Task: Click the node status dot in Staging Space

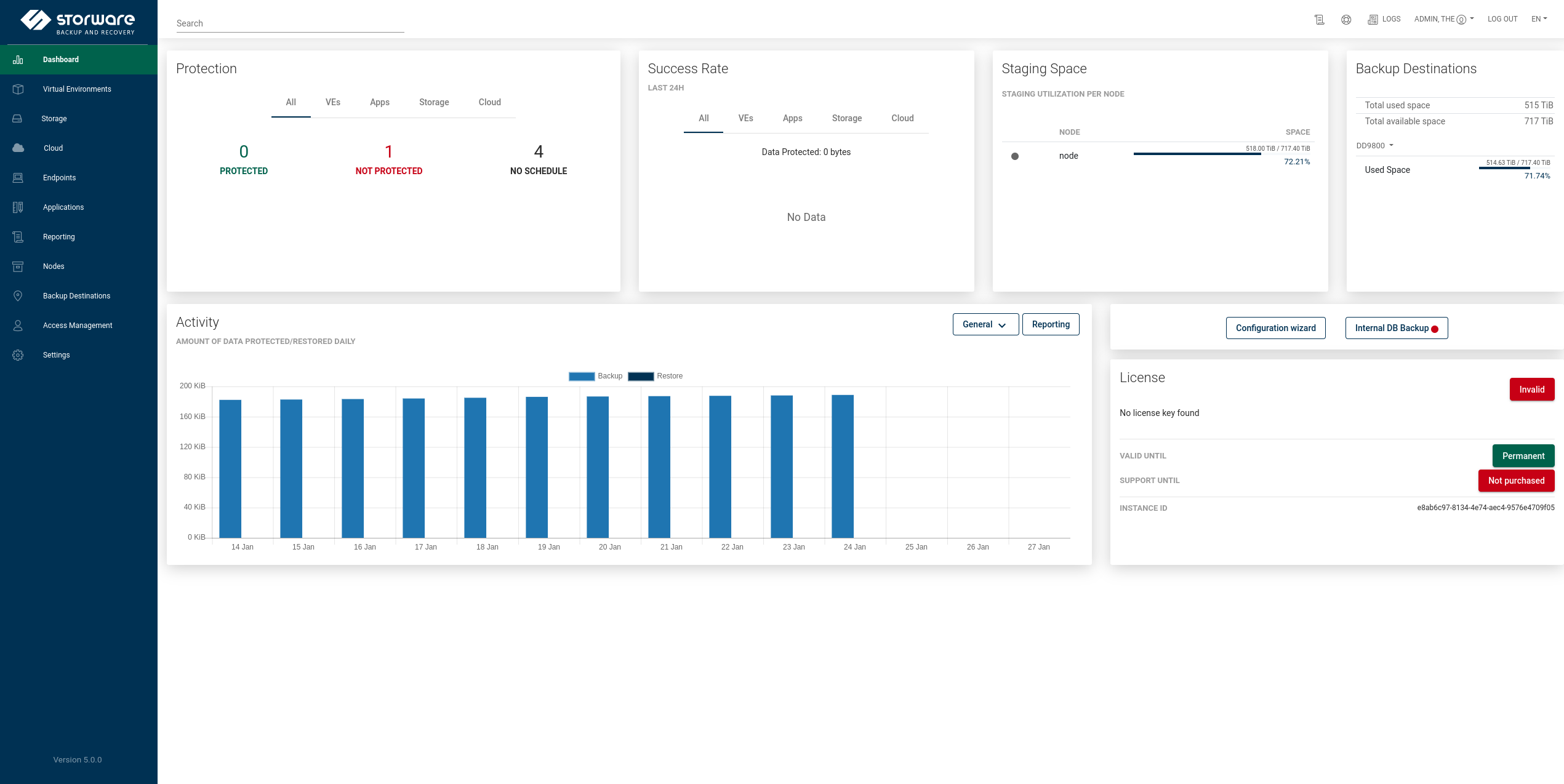Action: (1015, 156)
